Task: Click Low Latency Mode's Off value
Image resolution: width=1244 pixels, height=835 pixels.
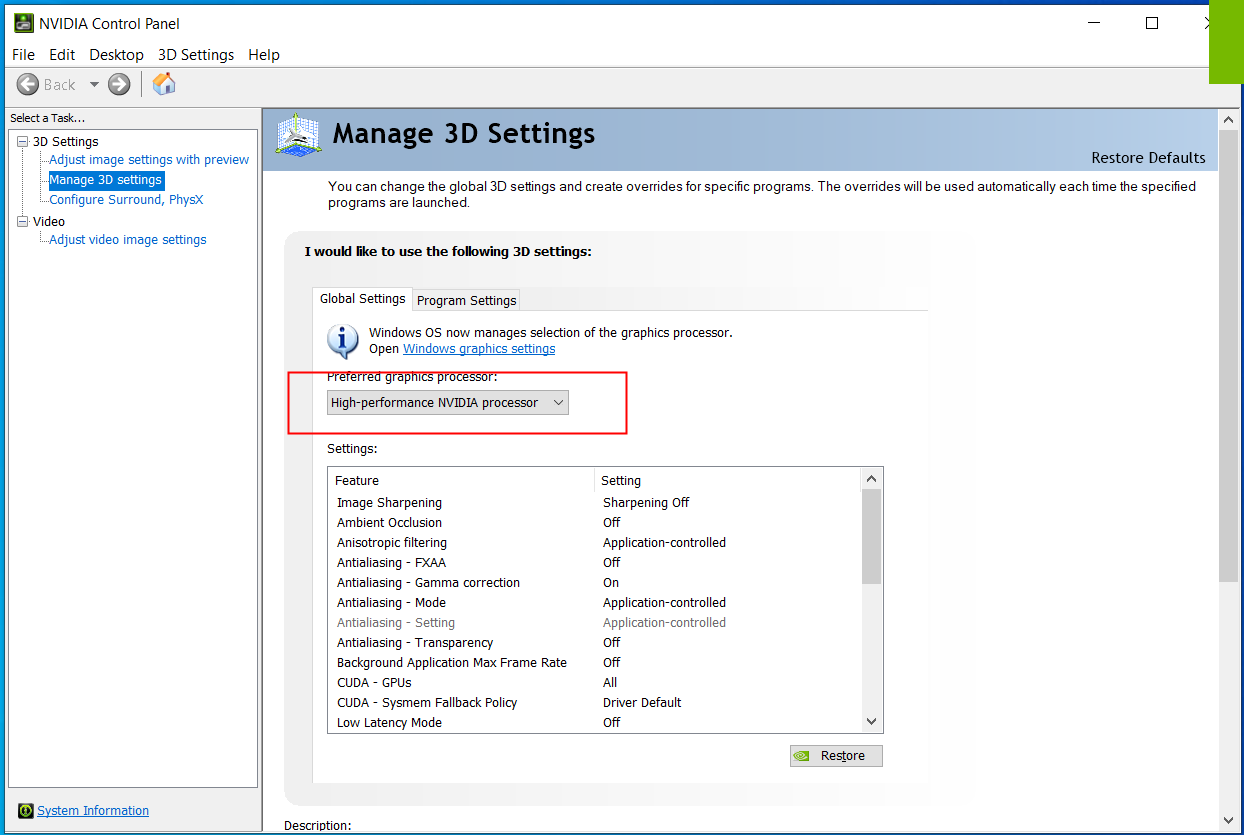Action: coord(611,723)
